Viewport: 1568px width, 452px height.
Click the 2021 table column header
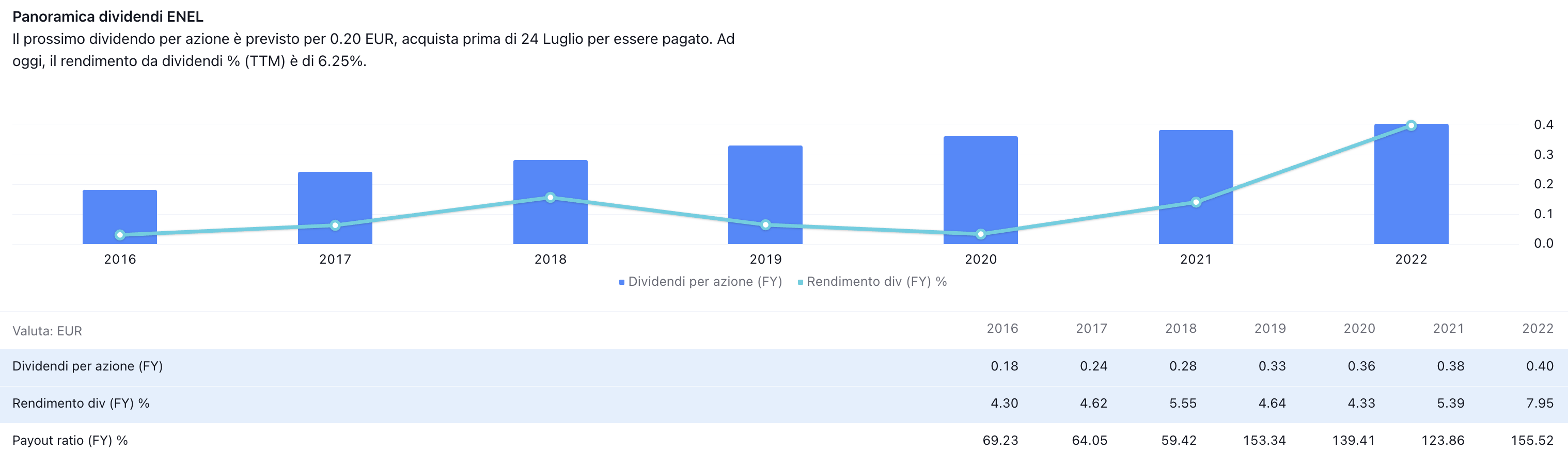click(x=1448, y=329)
